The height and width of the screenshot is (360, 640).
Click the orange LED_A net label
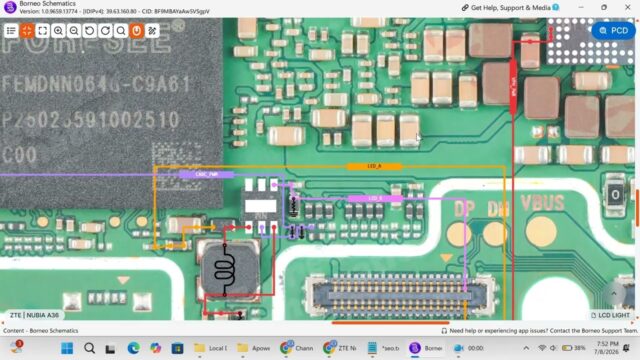click(374, 166)
